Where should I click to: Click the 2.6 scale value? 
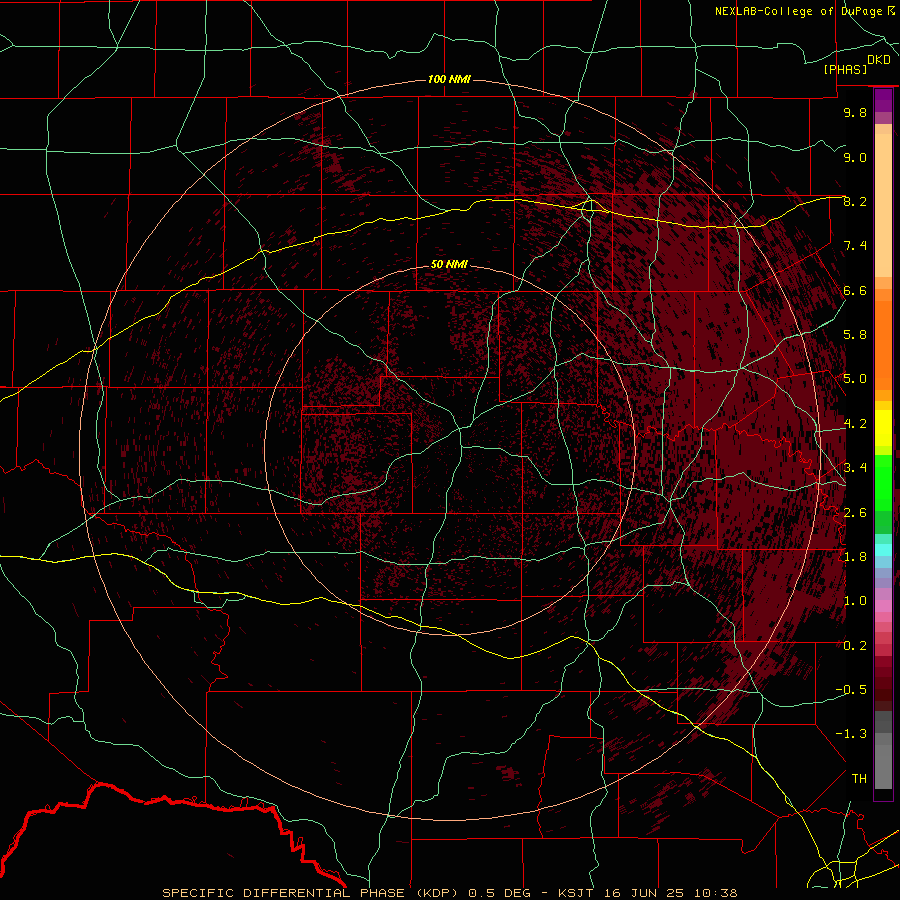coord(855,513)
